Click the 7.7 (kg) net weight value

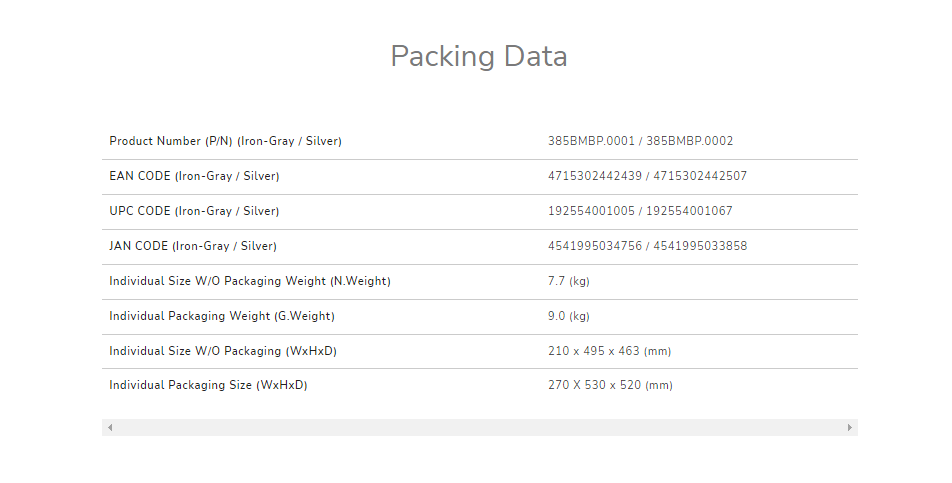click(x=569, y=281)
